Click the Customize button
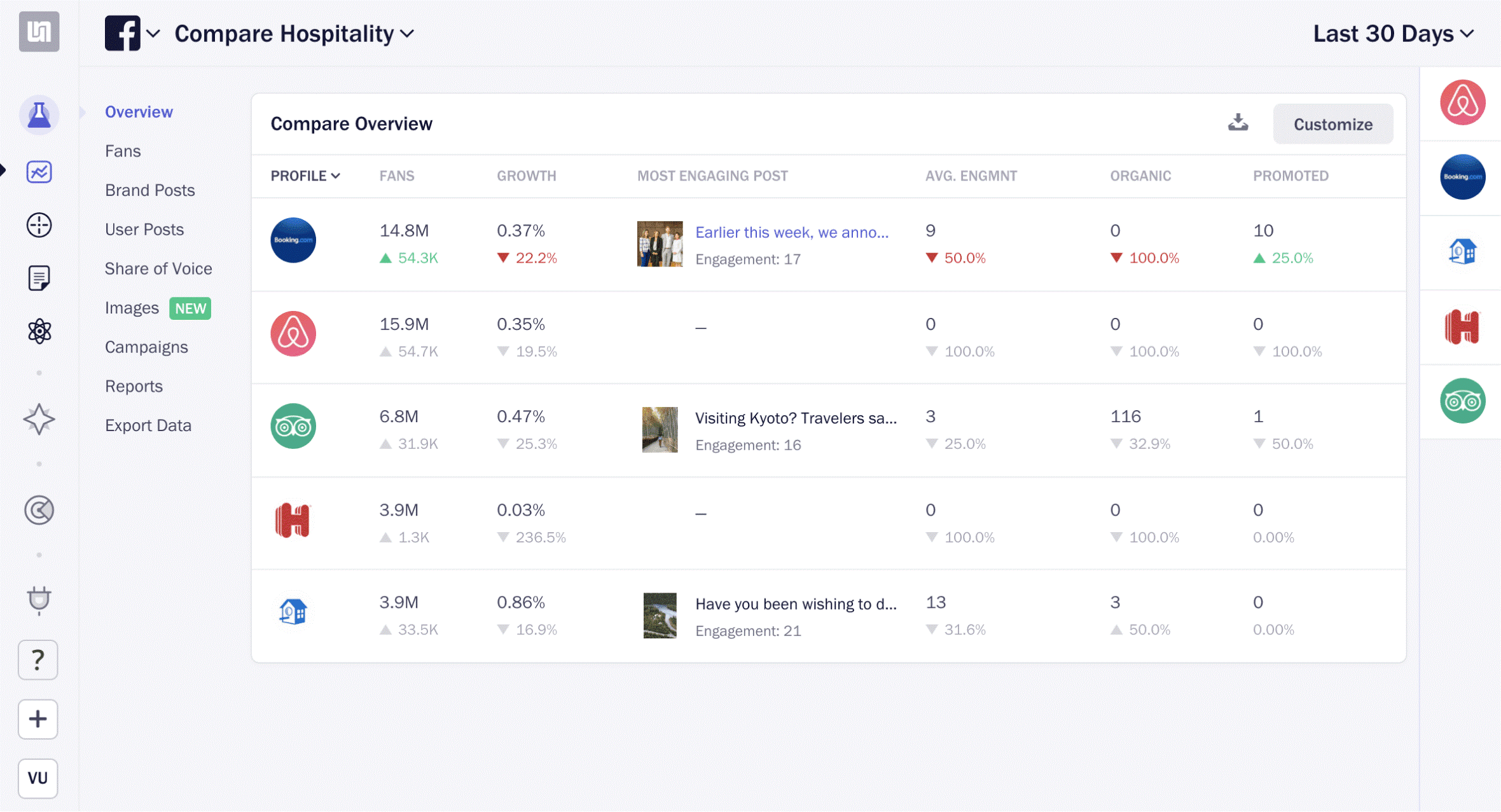Viewport: 1501px width, 812px height. (x=1332, y=124)
